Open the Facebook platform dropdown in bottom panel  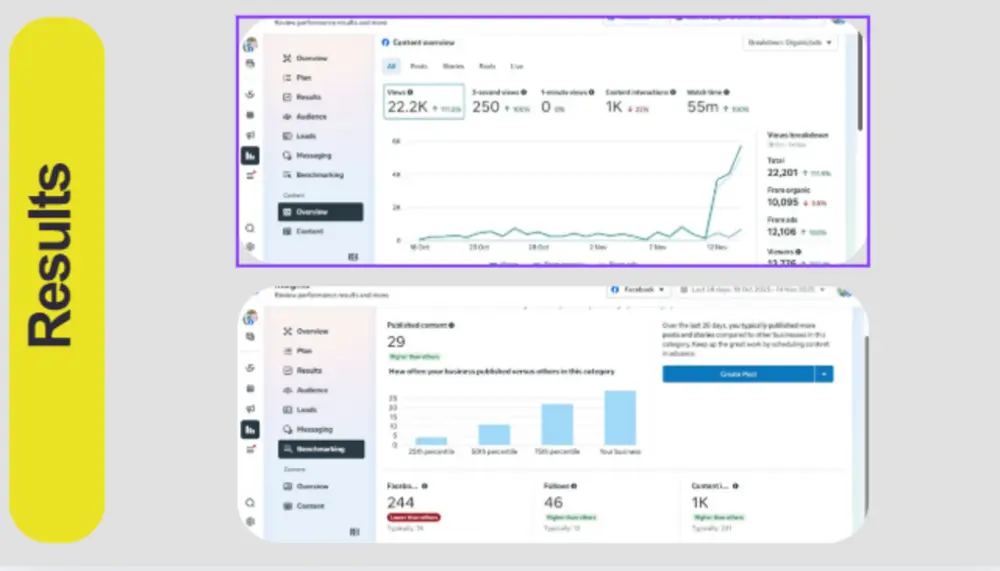638,290
